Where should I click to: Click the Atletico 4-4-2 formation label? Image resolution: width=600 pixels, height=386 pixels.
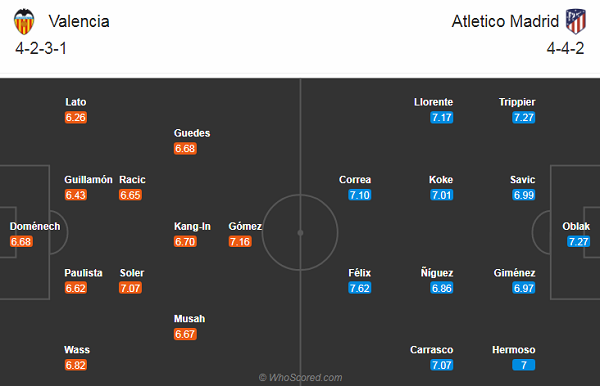[565, 49]
